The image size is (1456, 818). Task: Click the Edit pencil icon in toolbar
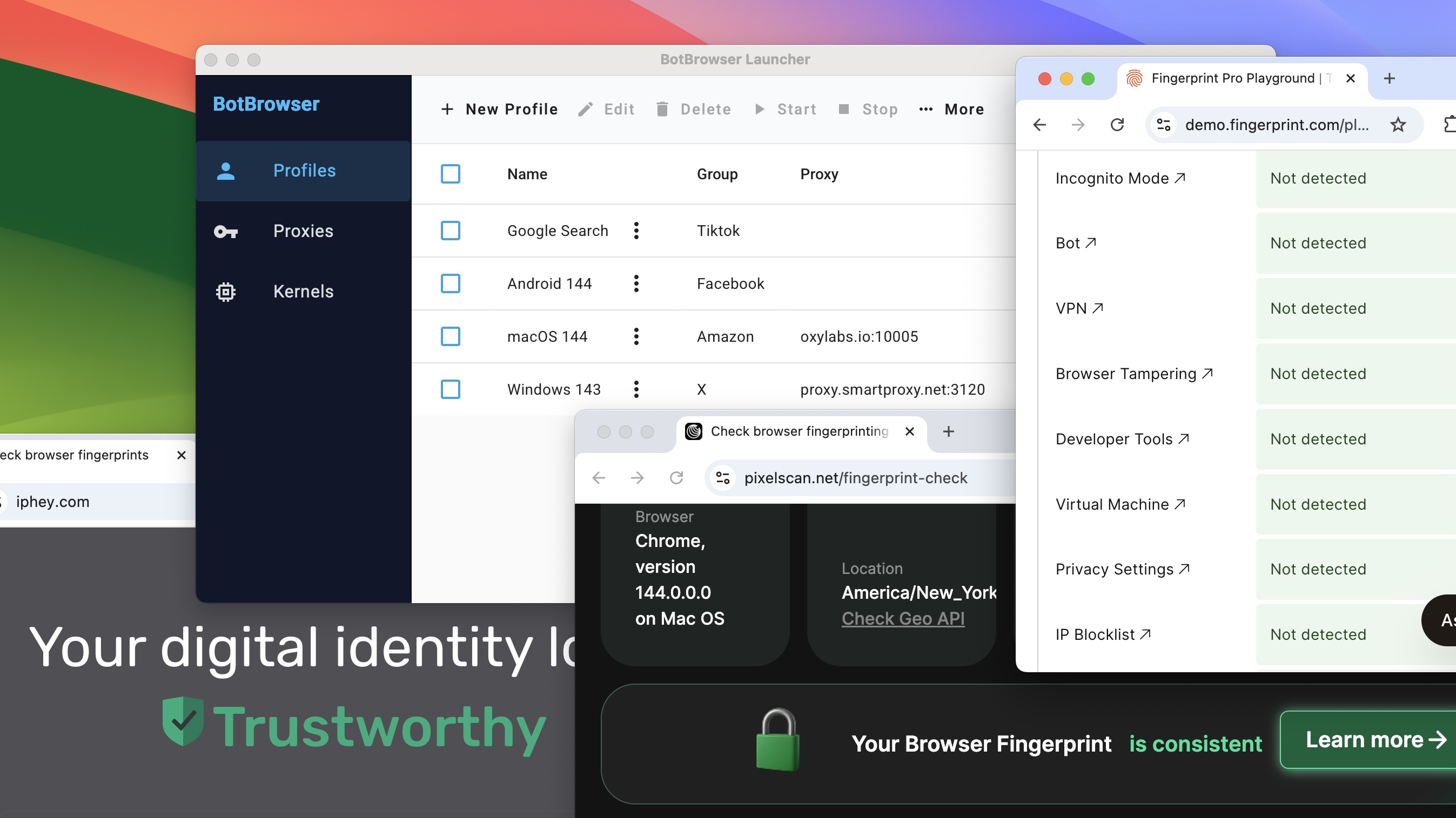[586, 109]
